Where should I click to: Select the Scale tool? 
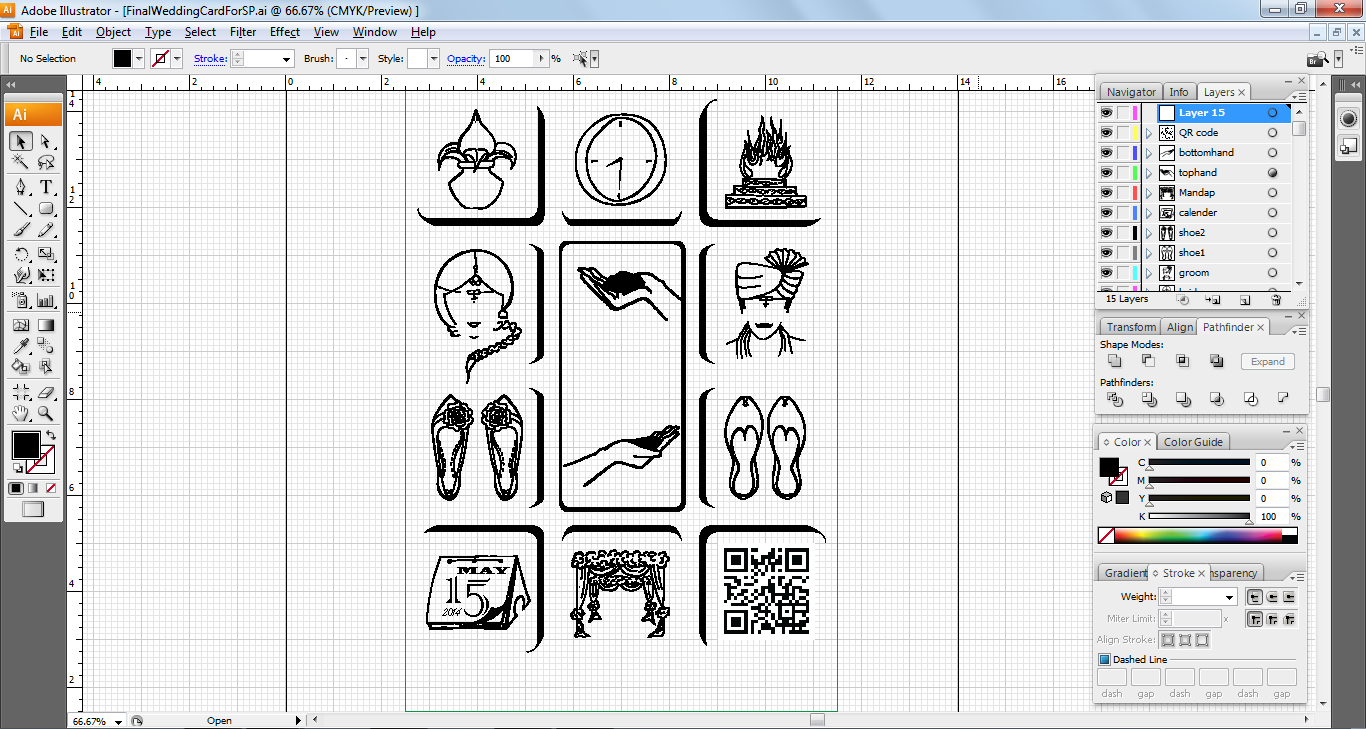(x=46, y=254)
